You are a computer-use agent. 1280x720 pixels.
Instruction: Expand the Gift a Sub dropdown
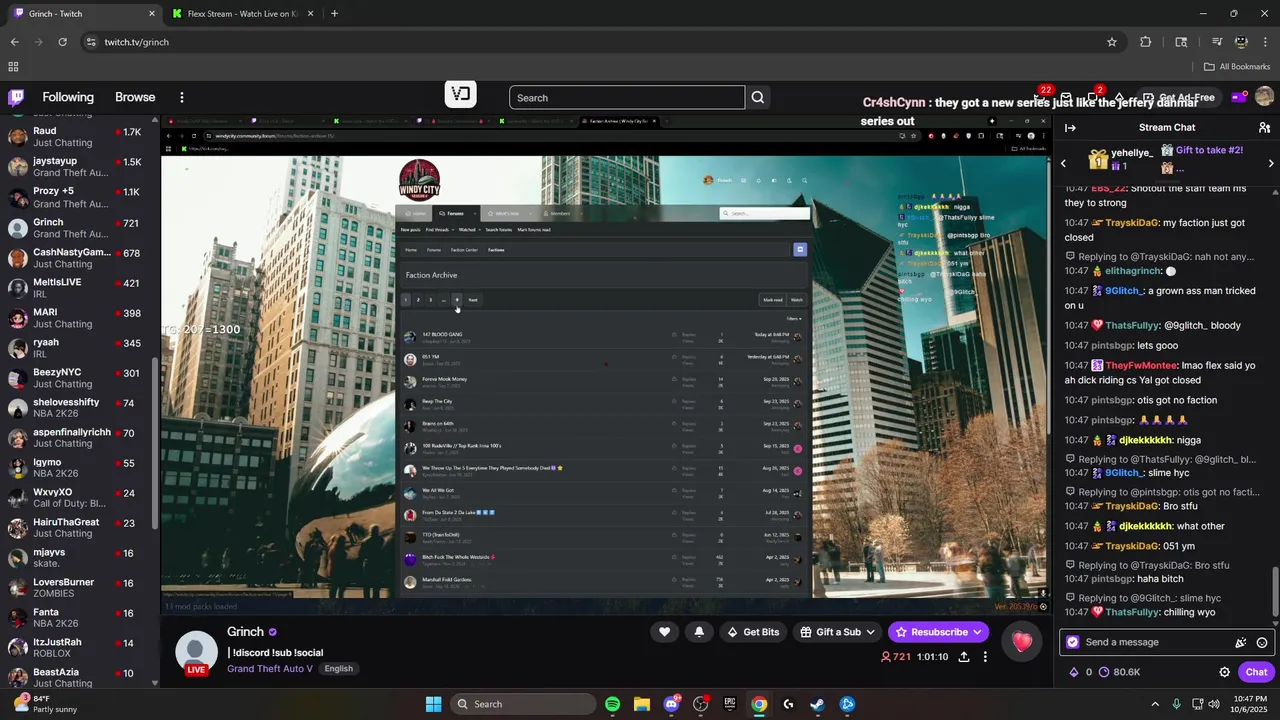[870, 632]
